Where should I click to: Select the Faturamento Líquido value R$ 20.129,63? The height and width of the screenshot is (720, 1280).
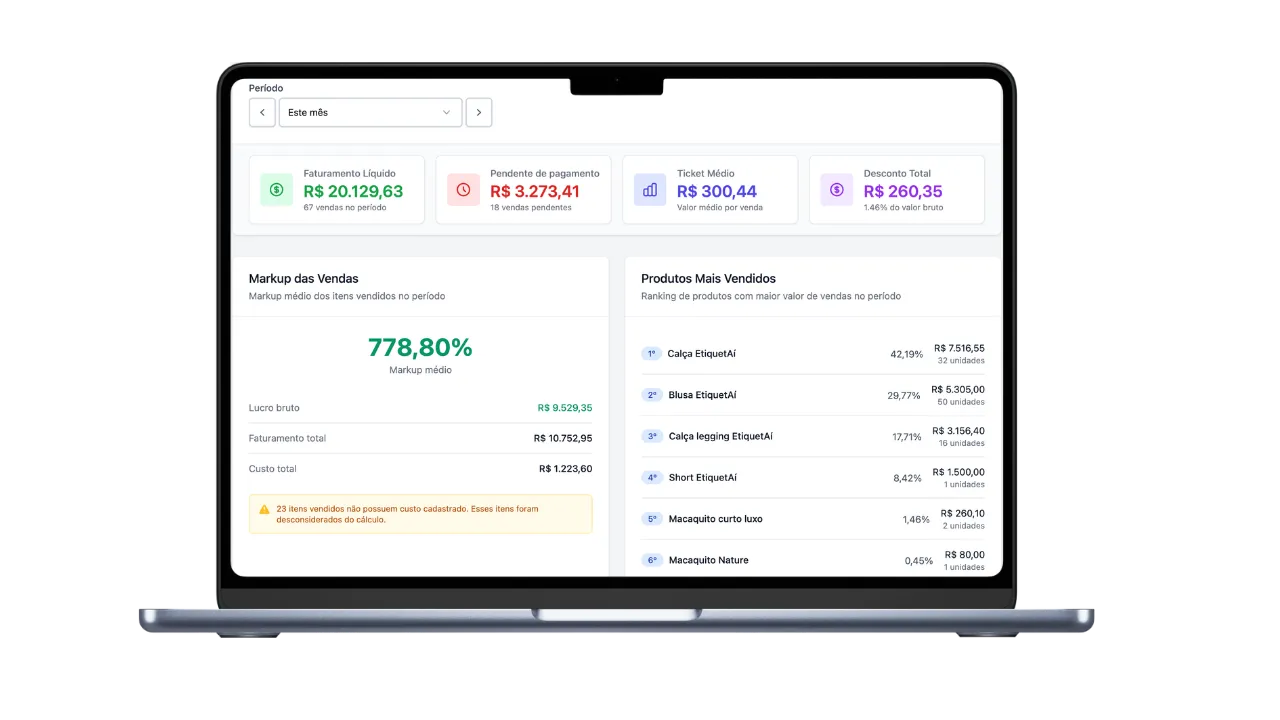[353, 191]
